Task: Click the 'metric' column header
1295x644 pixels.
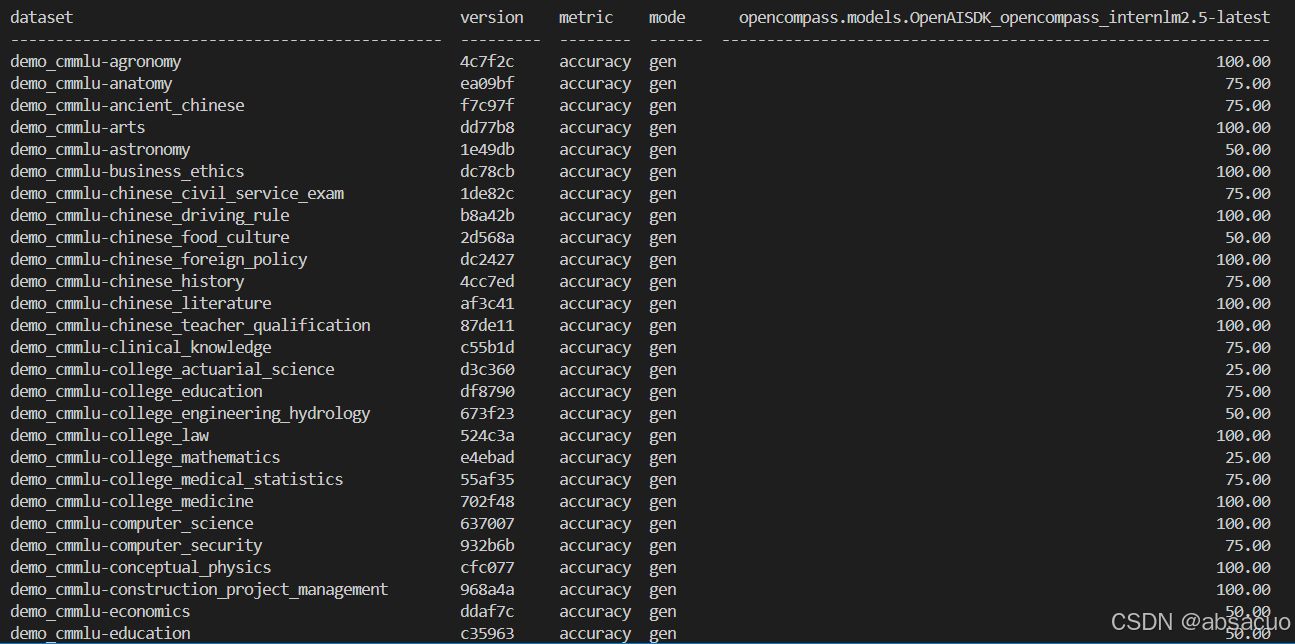Action: tap(586, 17)
